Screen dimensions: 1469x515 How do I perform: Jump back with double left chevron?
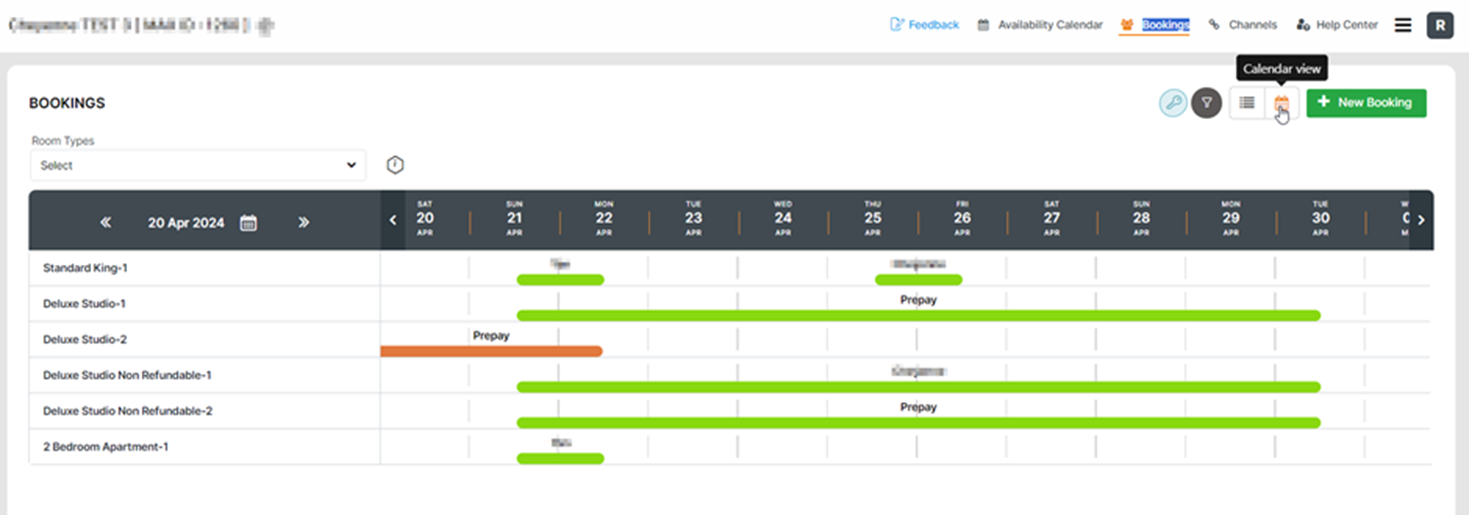tap(105, 223)
